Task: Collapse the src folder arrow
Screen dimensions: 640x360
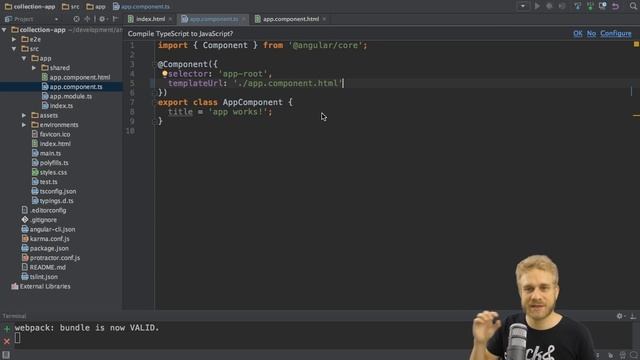Action: (14, 49)
